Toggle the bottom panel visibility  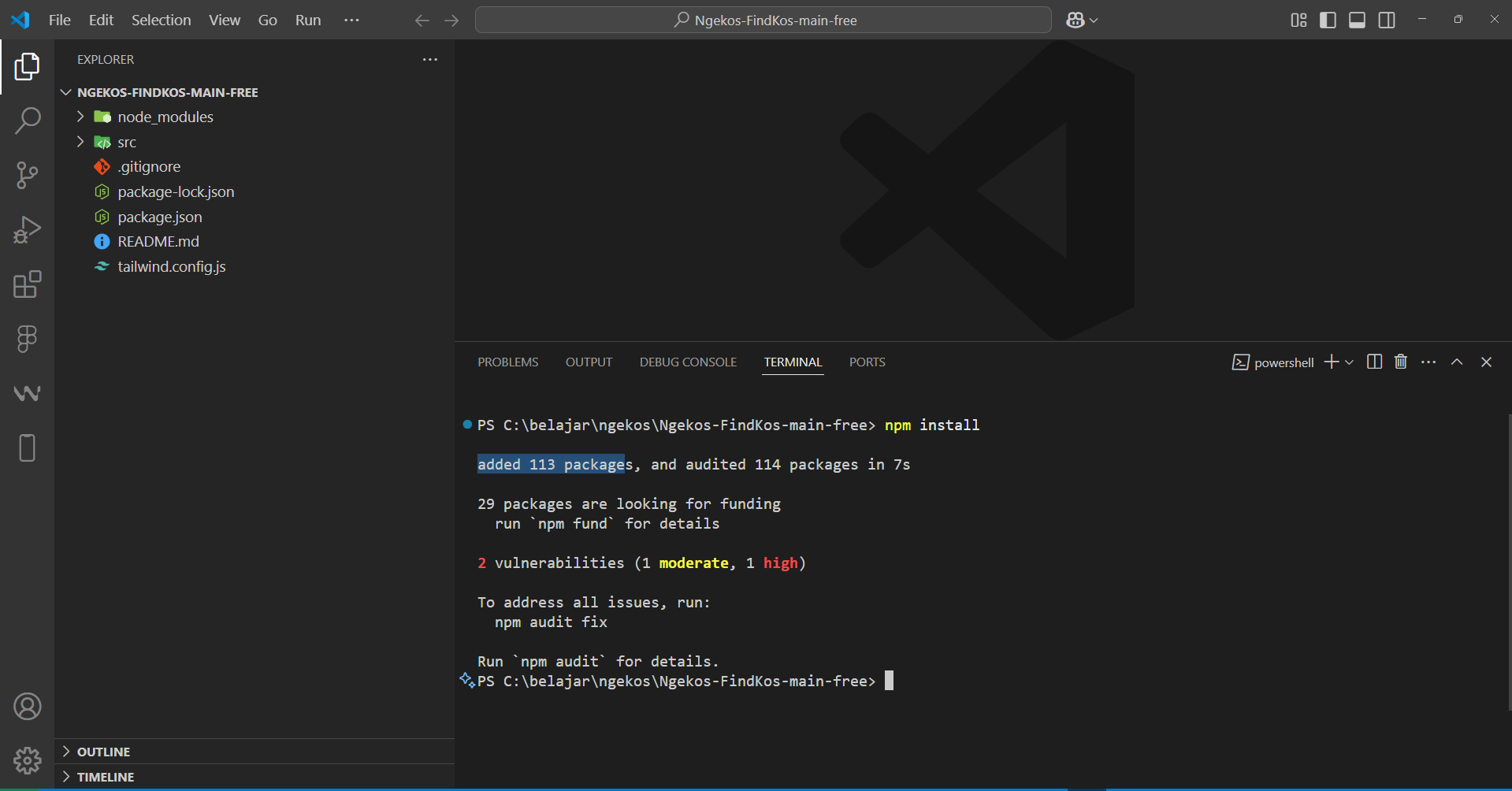pyautogui.click(x=1357, y=20)
